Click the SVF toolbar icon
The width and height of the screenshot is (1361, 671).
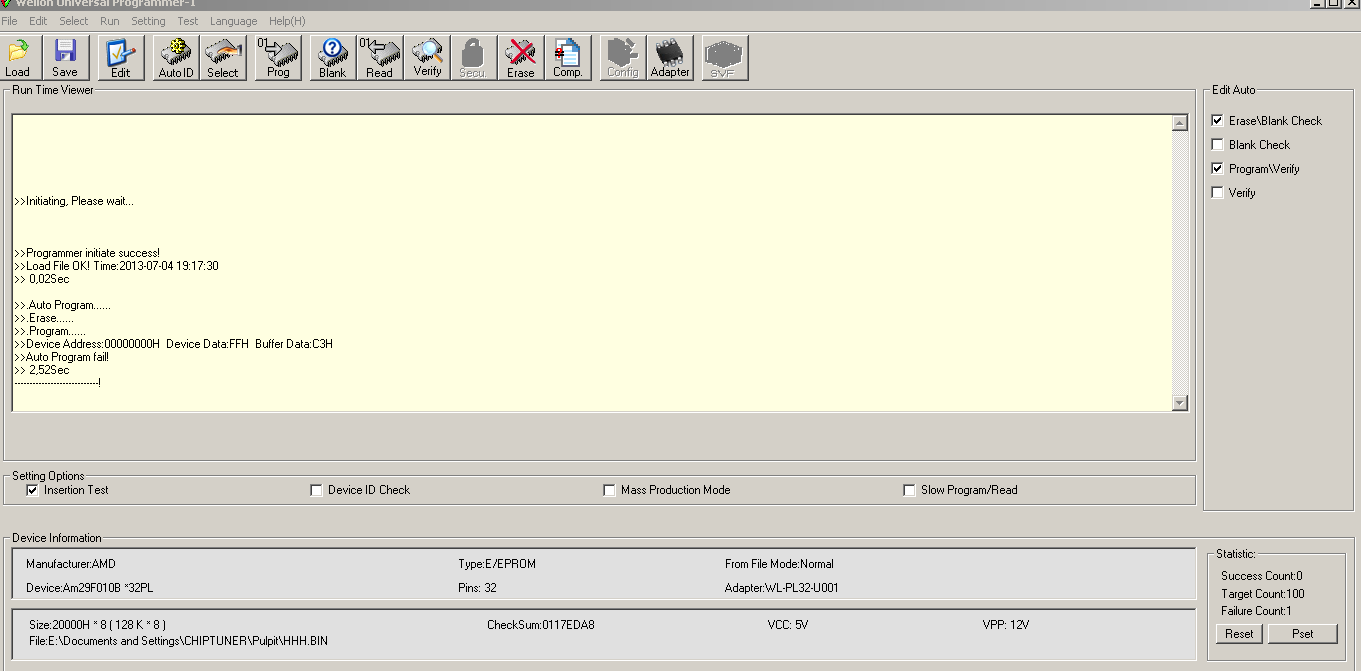tap(725, 58)
